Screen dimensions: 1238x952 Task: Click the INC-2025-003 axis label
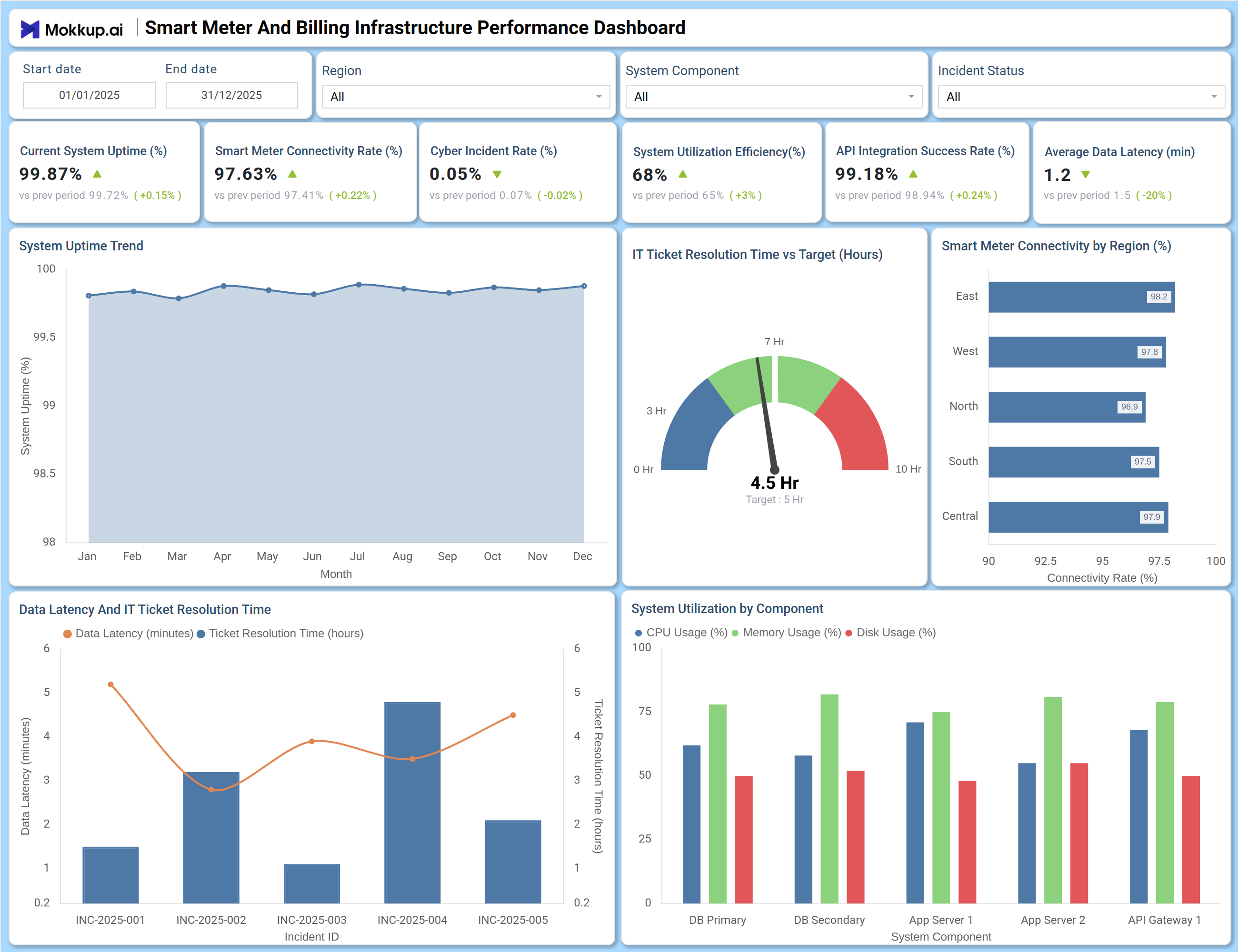[x=312, y=920]
